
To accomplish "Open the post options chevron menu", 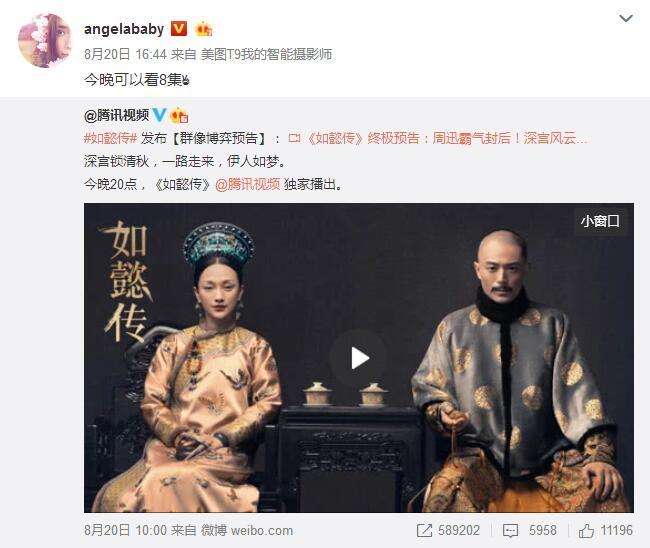I will (x=626, y=18).
